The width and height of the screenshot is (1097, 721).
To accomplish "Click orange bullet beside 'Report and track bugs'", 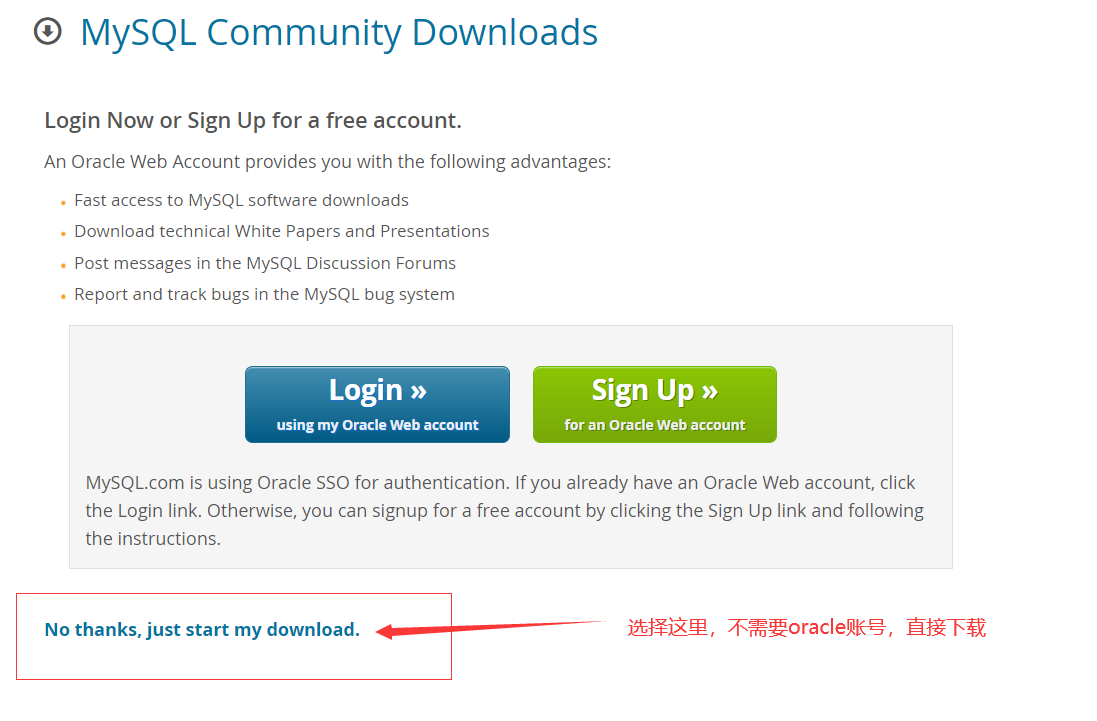I will [x=63, y=297].
